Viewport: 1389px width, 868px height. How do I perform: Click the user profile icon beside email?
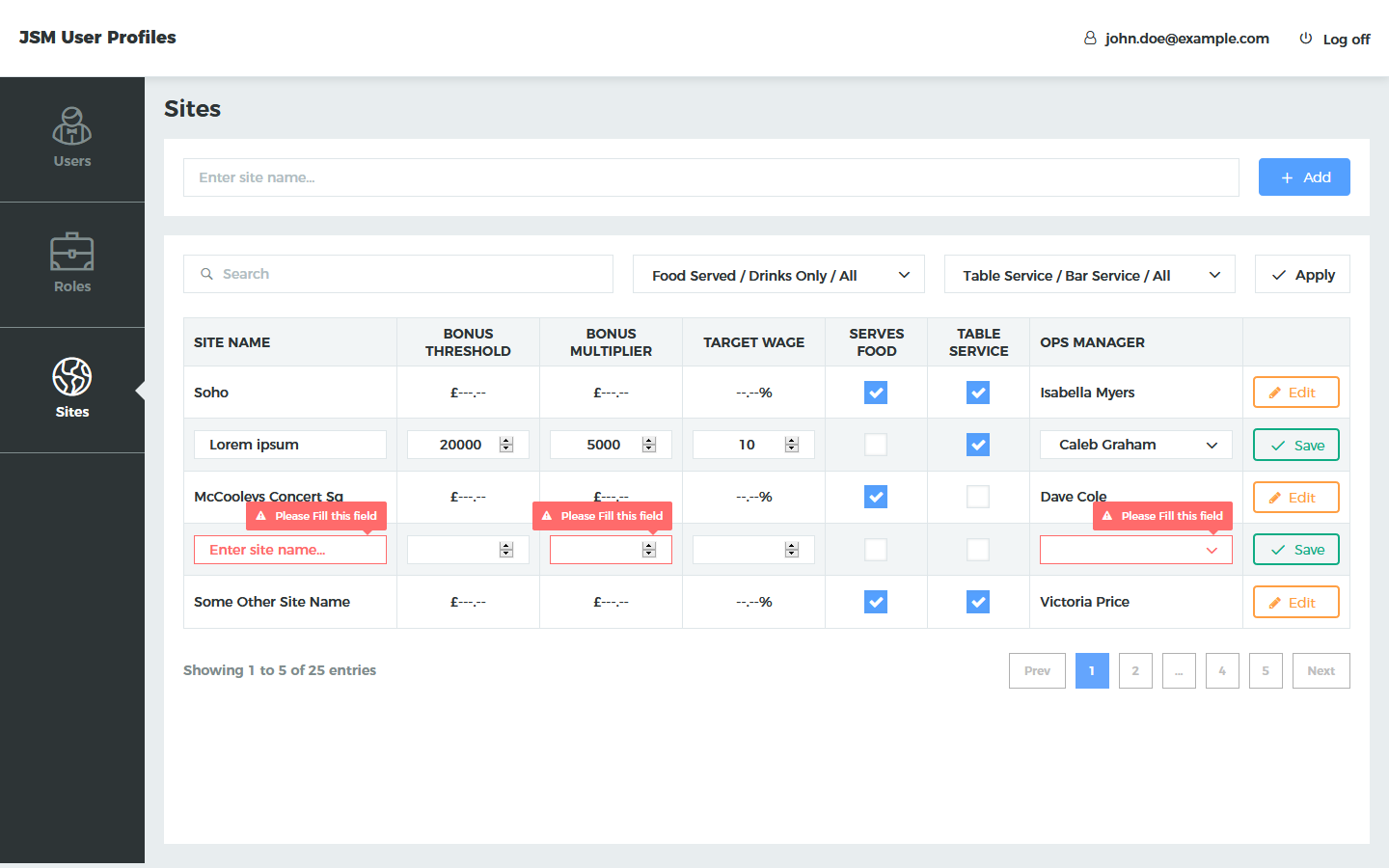[x=1090, y=39]
